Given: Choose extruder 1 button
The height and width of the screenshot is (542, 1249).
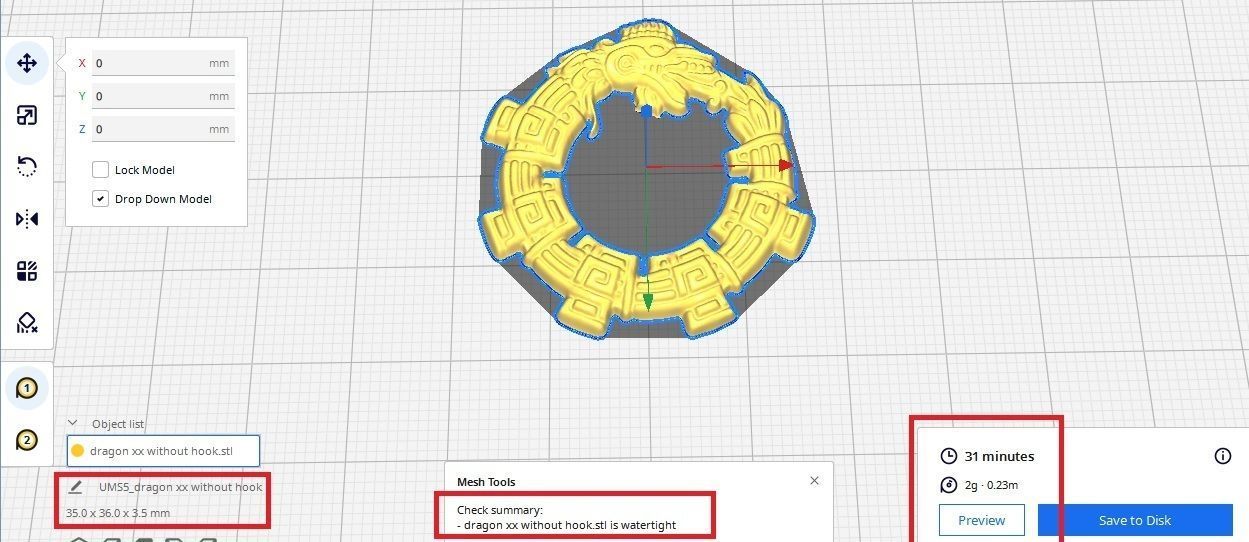Looking at the screenshot, I should pos(27,388).
